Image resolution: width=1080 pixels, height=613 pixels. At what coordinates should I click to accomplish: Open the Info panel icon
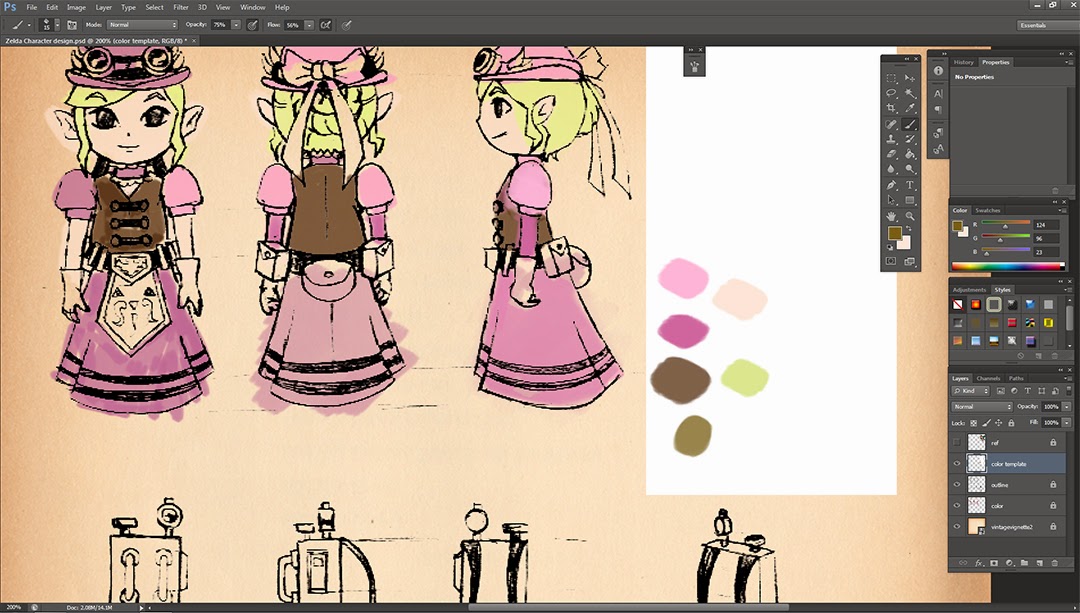point(938,70)
